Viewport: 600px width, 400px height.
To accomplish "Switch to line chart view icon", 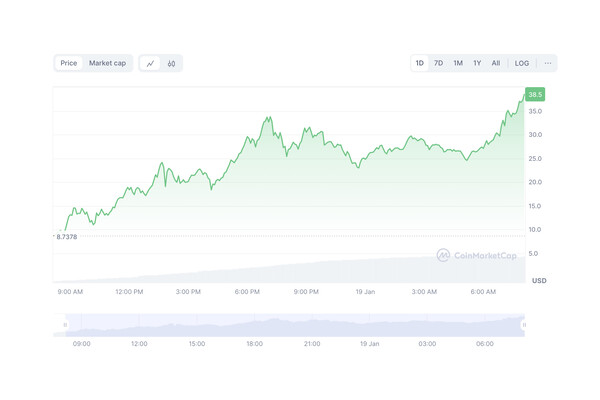I will (x=151, y=63).
